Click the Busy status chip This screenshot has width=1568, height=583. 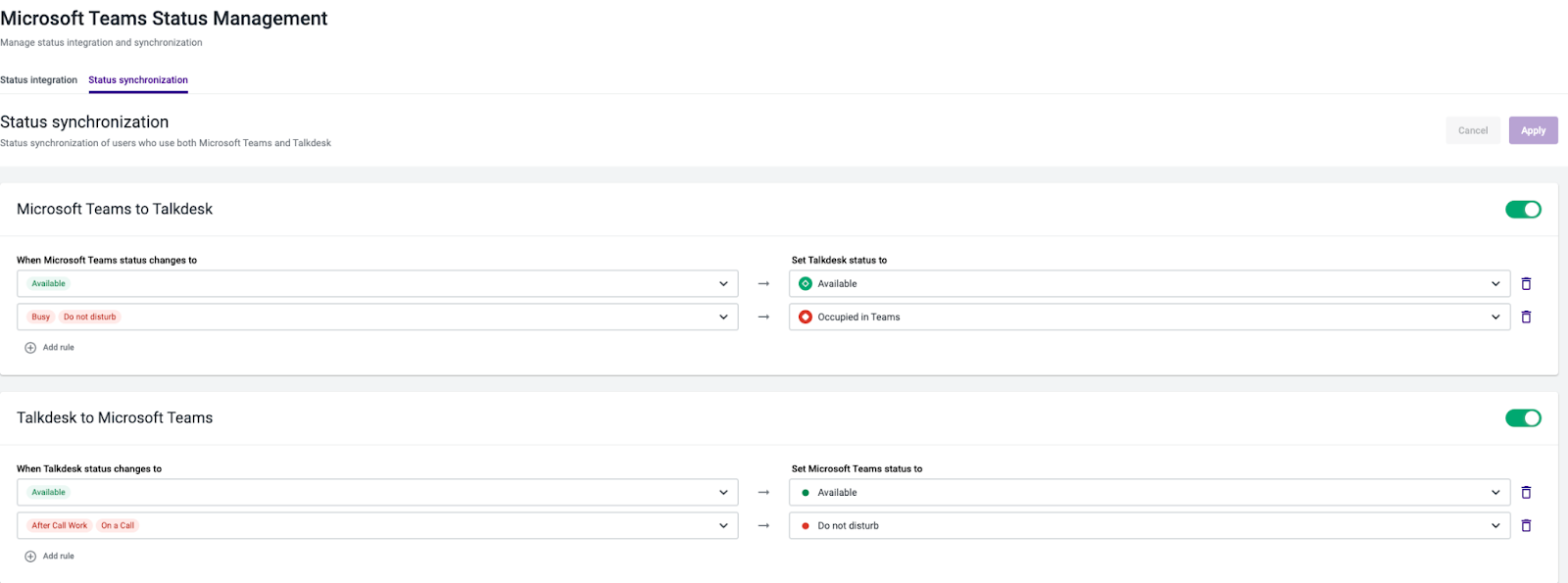pyautogui.click(x=40, y=317)
